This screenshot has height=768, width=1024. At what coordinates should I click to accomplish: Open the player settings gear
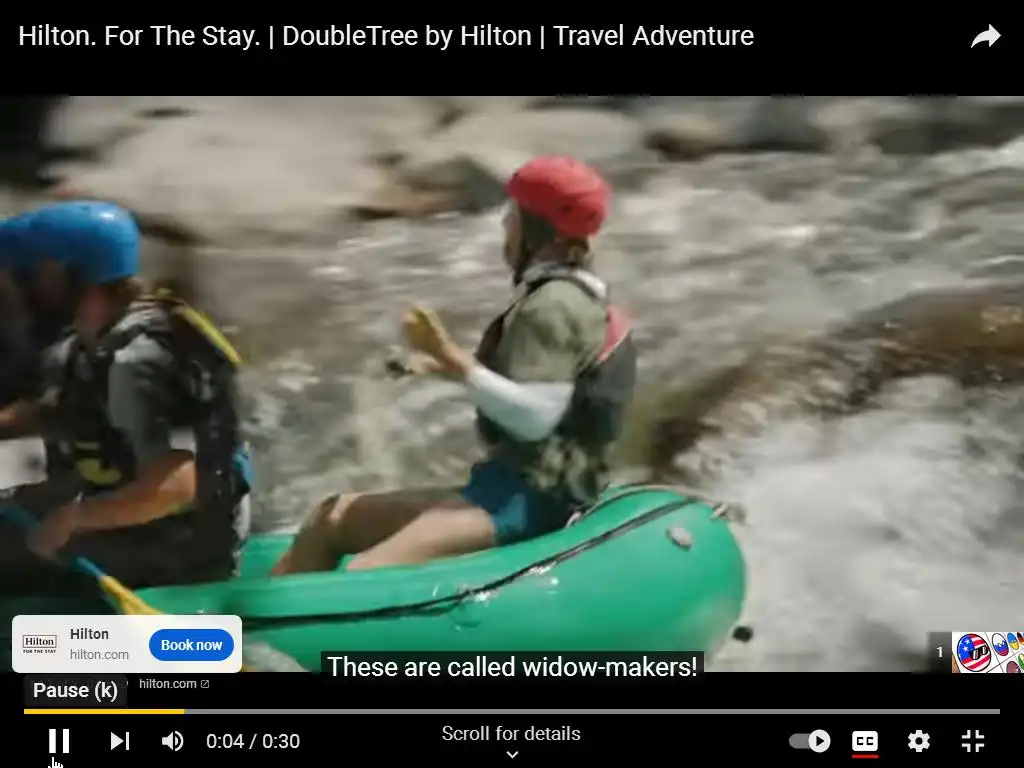click(x=919, y=741)
